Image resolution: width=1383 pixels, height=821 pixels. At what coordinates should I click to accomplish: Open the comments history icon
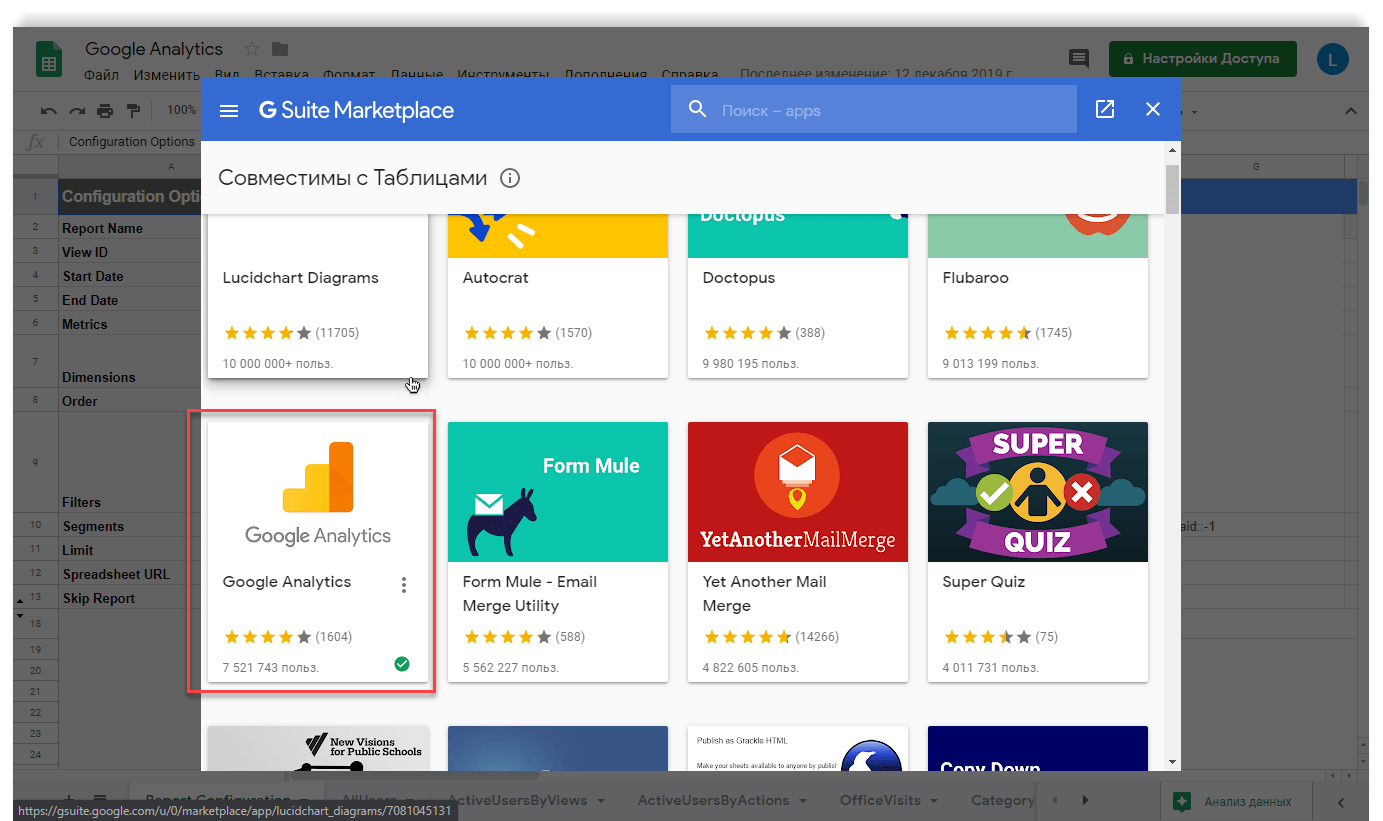1079,58
